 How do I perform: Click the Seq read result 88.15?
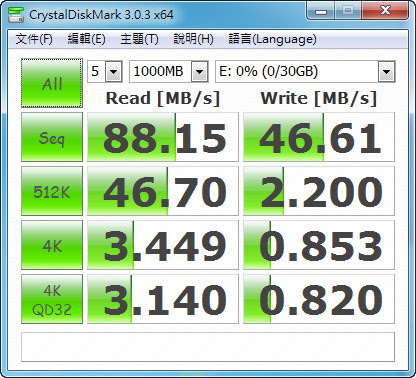(163, 137)
